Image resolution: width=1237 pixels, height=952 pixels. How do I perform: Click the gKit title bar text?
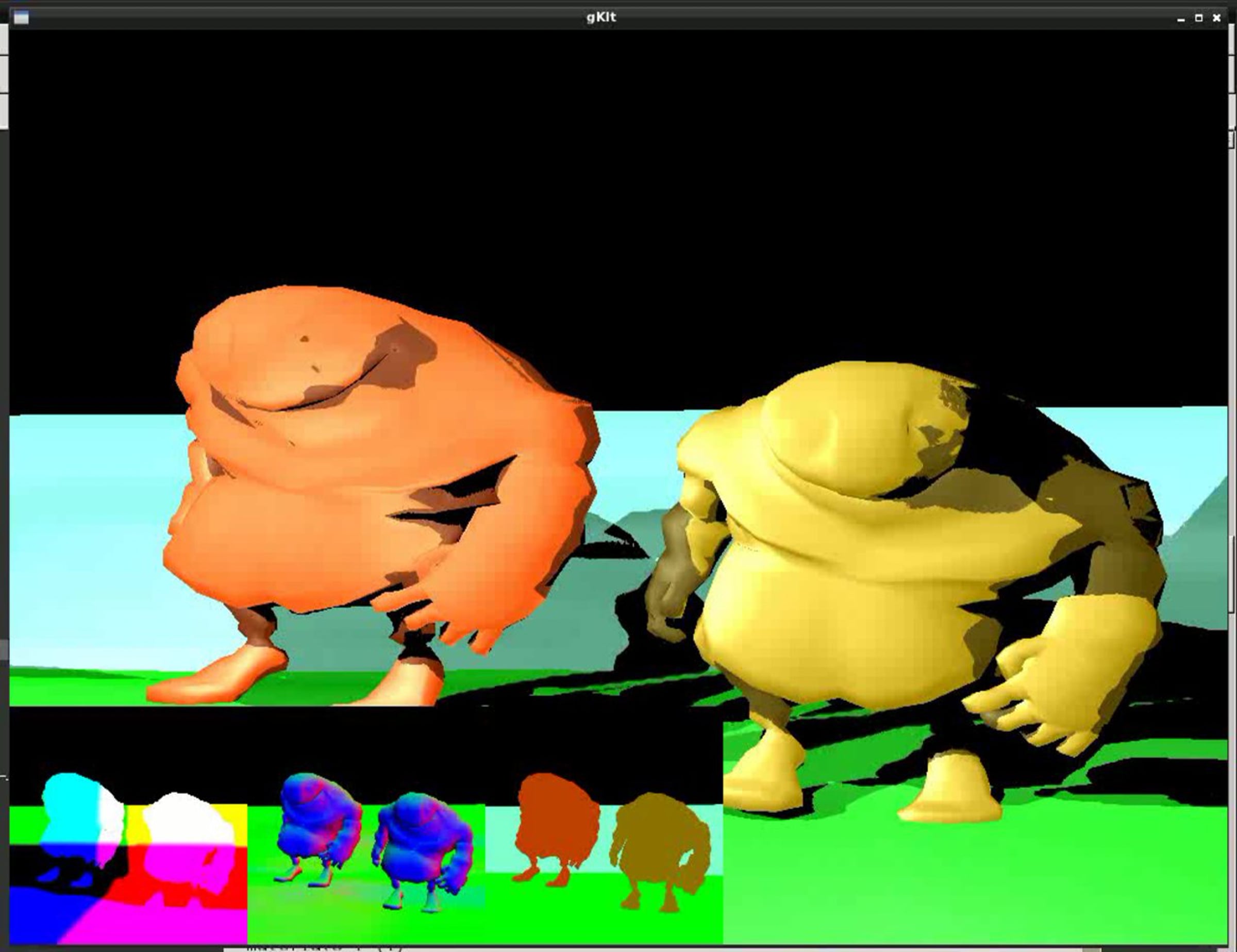pyautogui.click(x=601, y=17)
